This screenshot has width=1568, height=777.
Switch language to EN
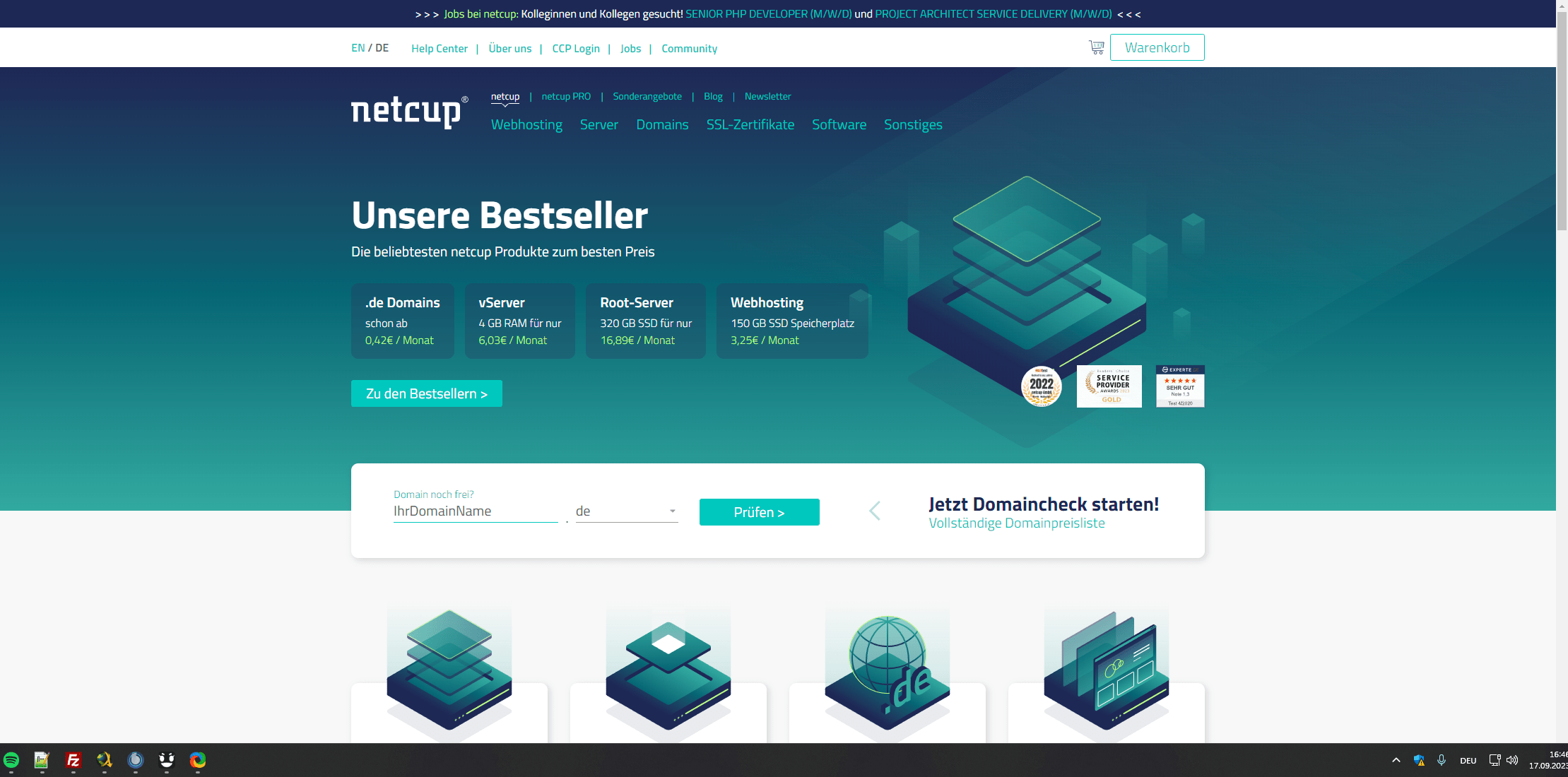[358, 48]
